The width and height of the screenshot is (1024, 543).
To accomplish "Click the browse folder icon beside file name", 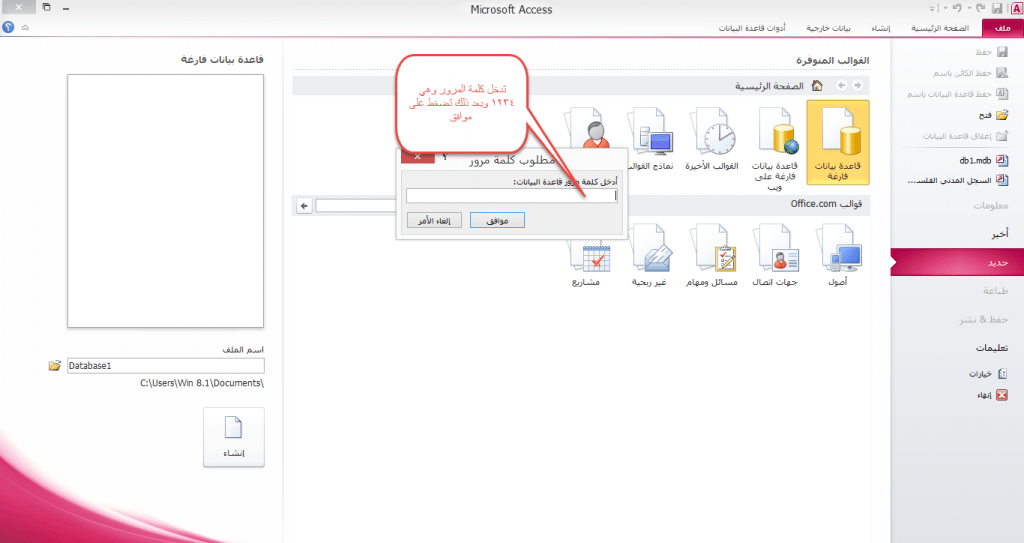I will pyautogui.click(x=54, y=366).
